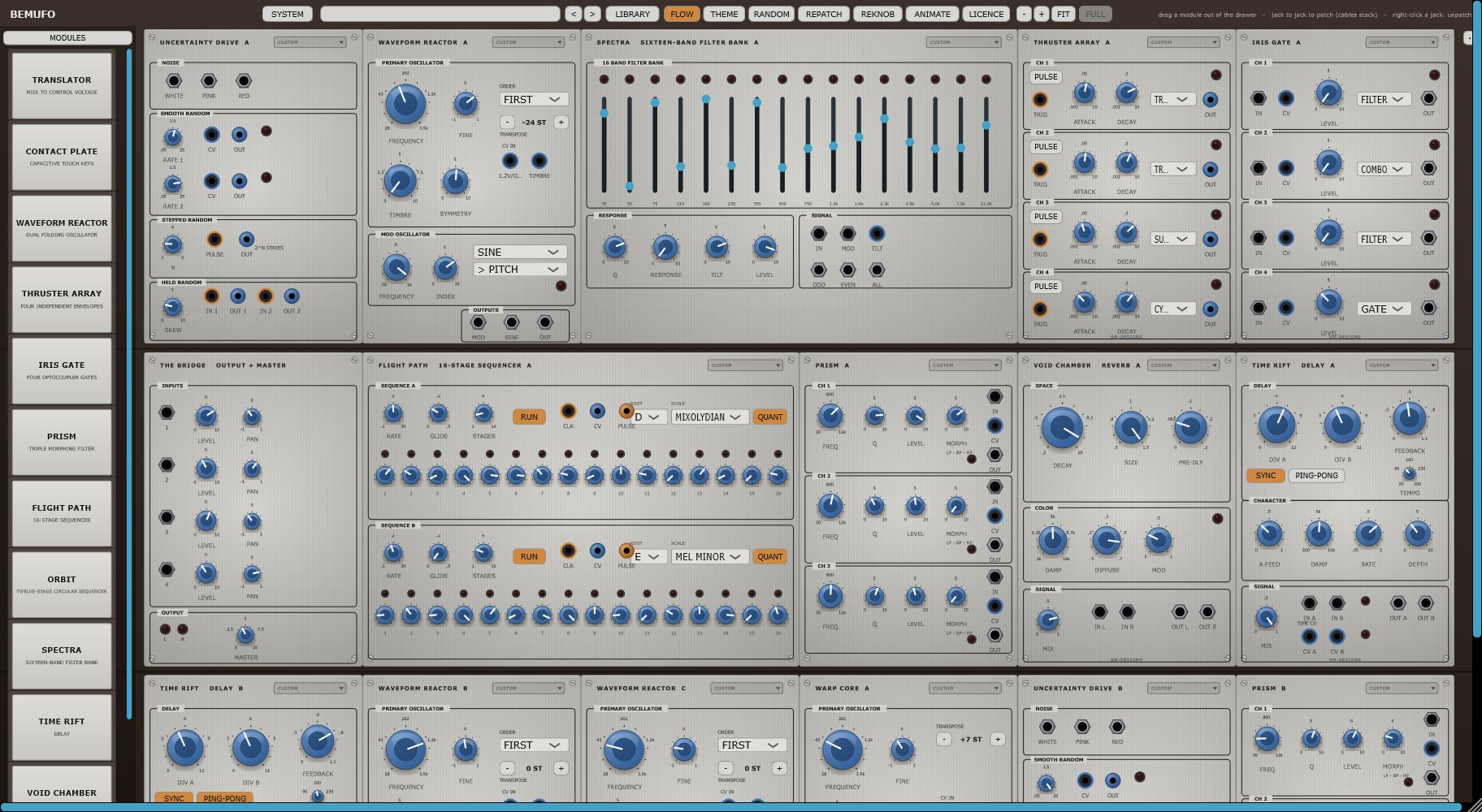Click the Stepped Random PULSE jack

pyautogui.click(x=214, y=240)
